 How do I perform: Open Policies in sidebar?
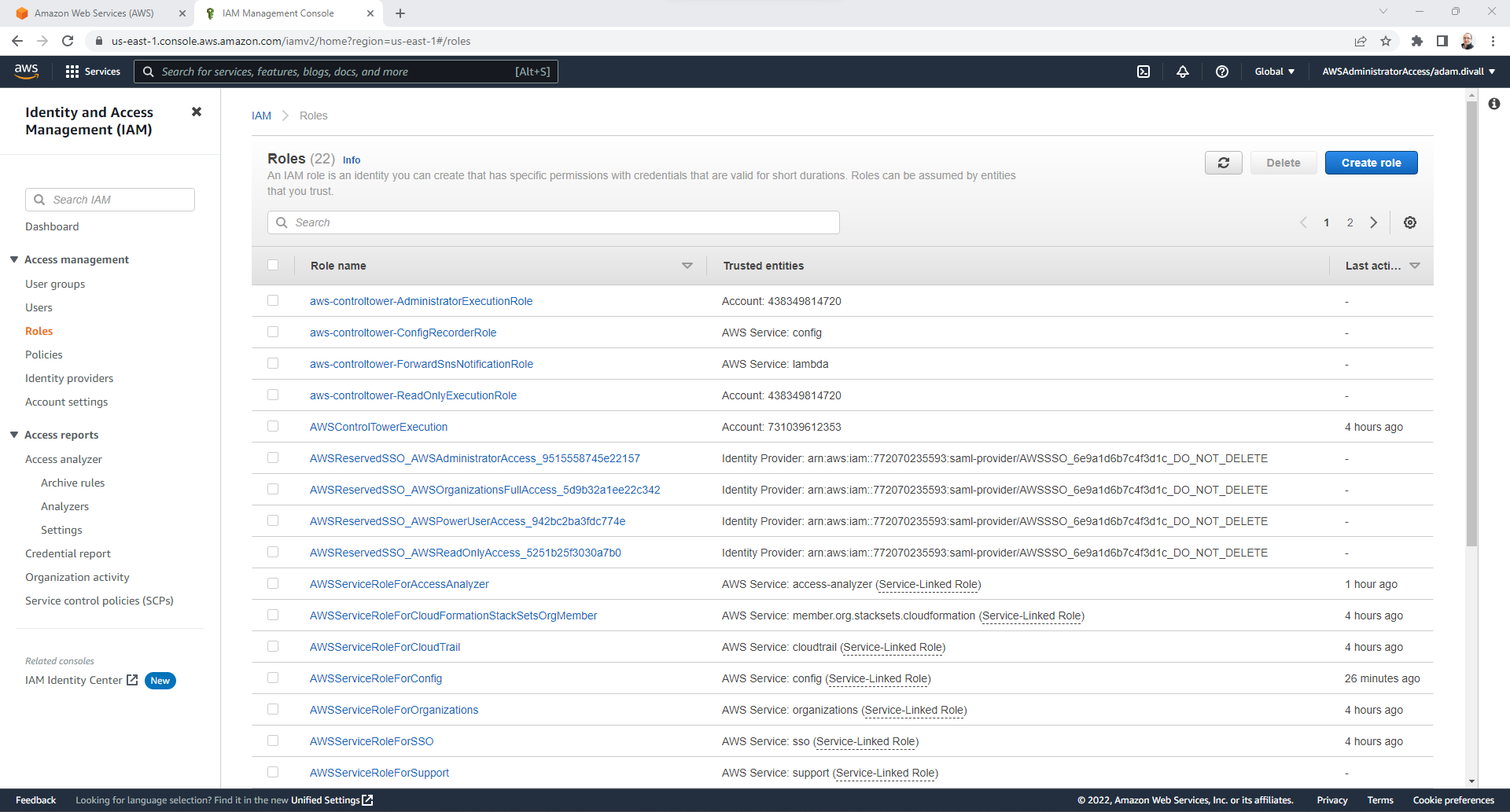pyautogui.click(x=44, y=355)
